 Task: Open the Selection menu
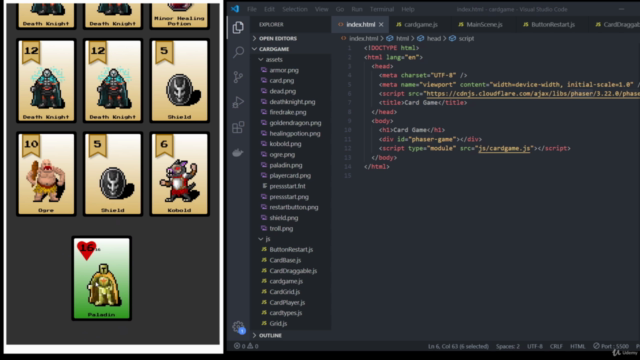(x=295, y=9)
